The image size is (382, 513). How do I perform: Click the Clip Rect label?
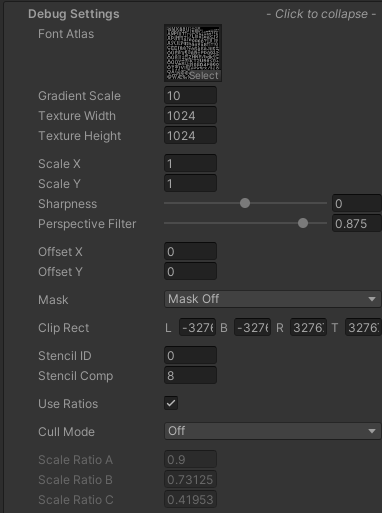click(x=64, y=328)
